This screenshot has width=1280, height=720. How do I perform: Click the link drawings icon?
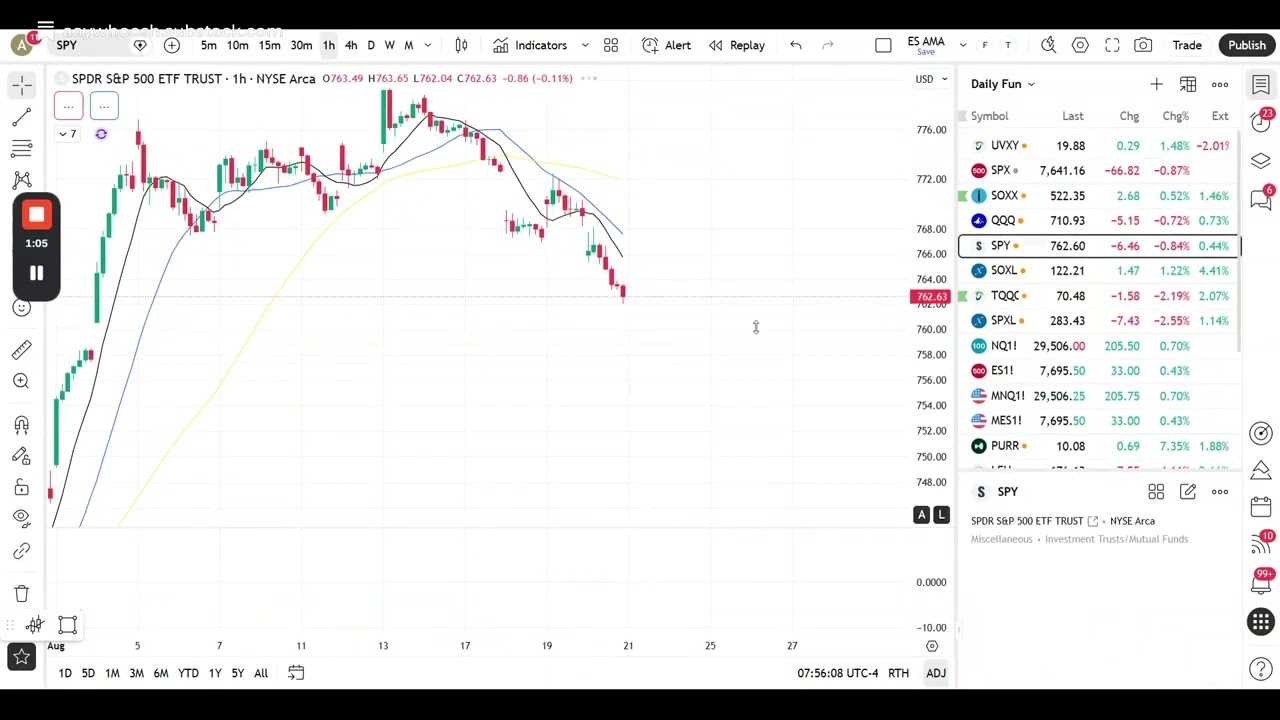(22, 551)
